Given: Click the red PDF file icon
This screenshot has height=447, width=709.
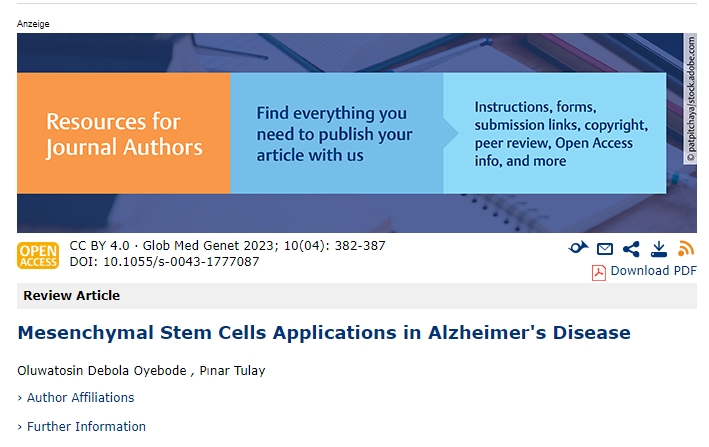Looking at the screenshot, I should point(599,272).
